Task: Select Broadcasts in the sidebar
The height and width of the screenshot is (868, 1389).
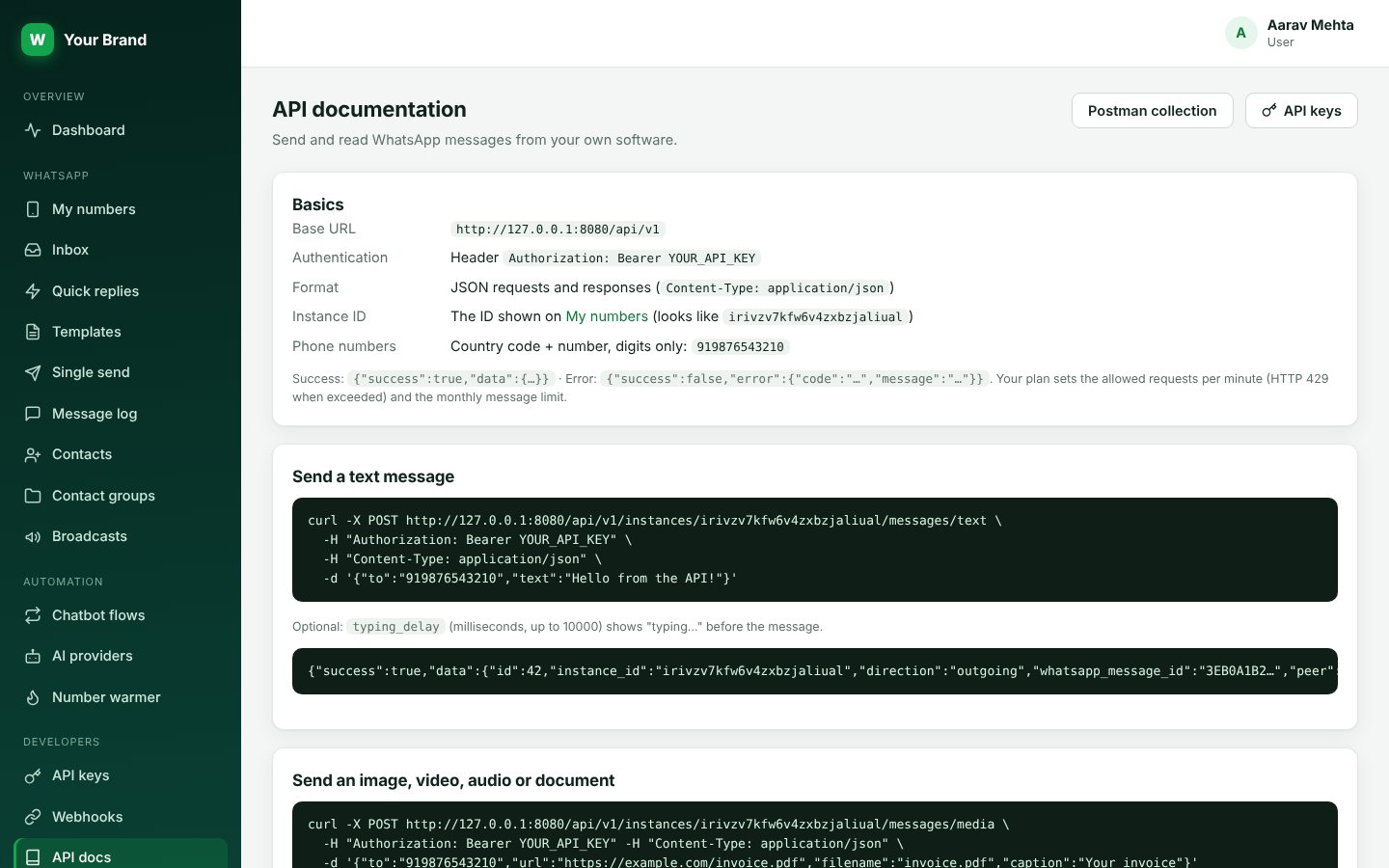Action: [121, 536]
